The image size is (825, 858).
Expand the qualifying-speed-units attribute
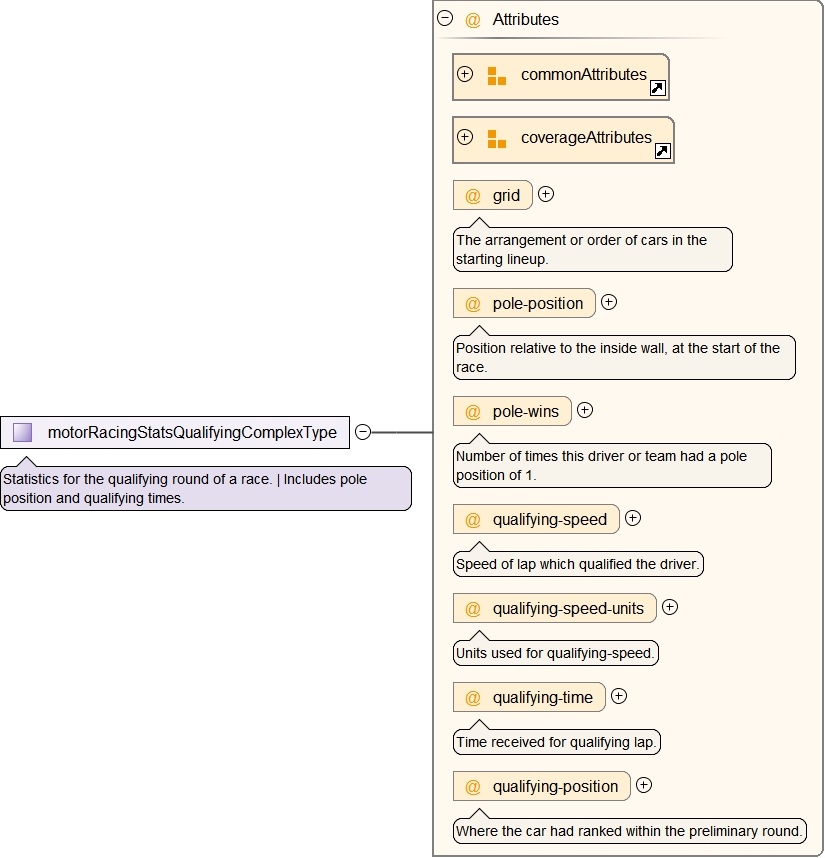coord(670,607)
